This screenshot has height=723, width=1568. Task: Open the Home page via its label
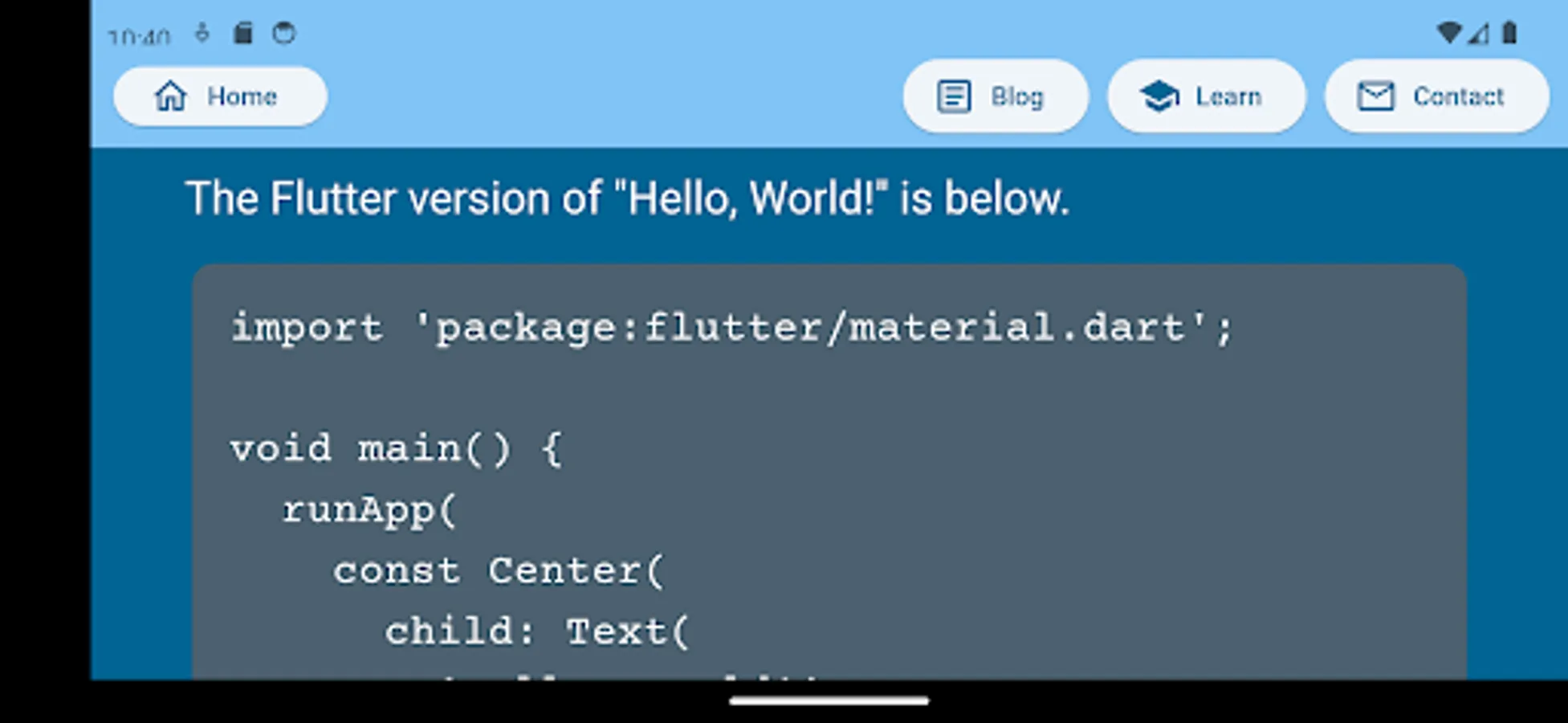coord(242,96)
